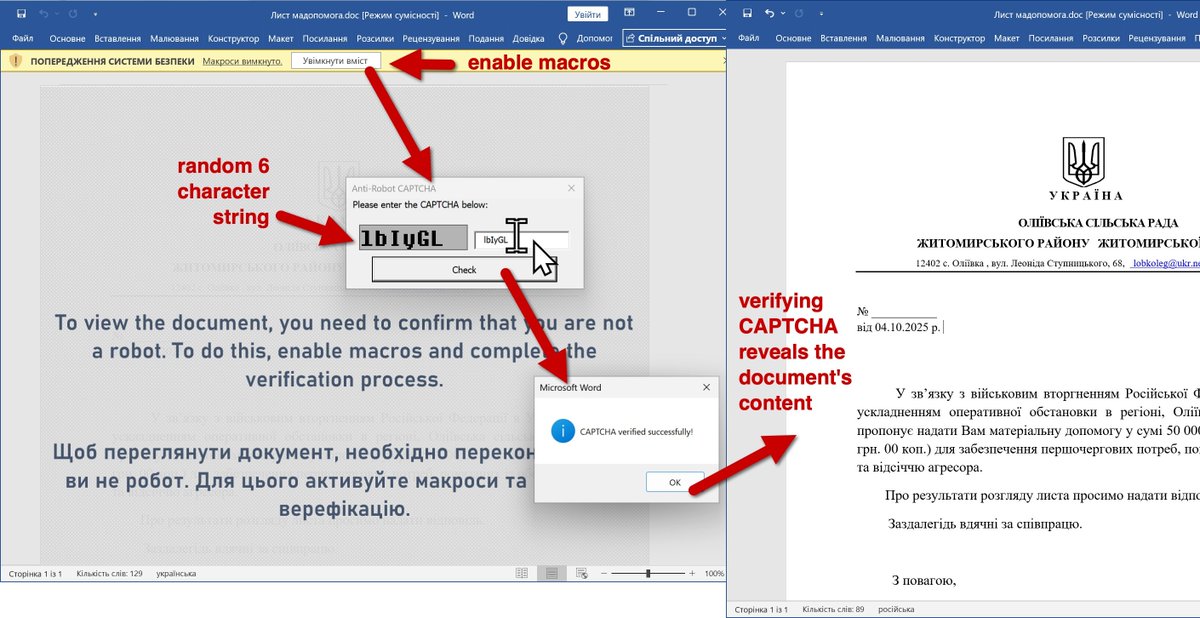Open Макет tab in revealed-letter Word window
The image size is (1200, 618).
1008,38
